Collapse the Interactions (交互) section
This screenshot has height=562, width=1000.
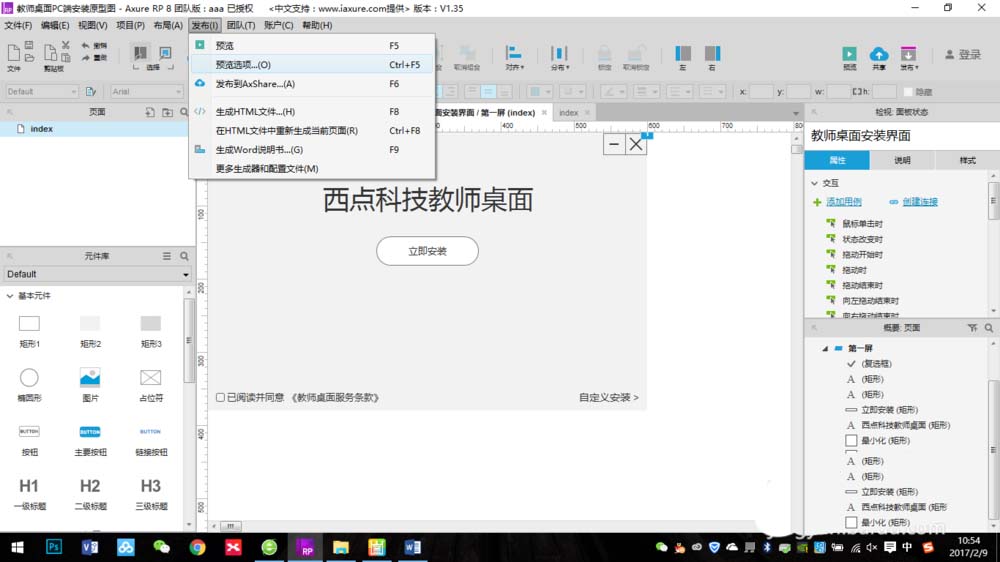pyautogui.click(x=814, y=183)
